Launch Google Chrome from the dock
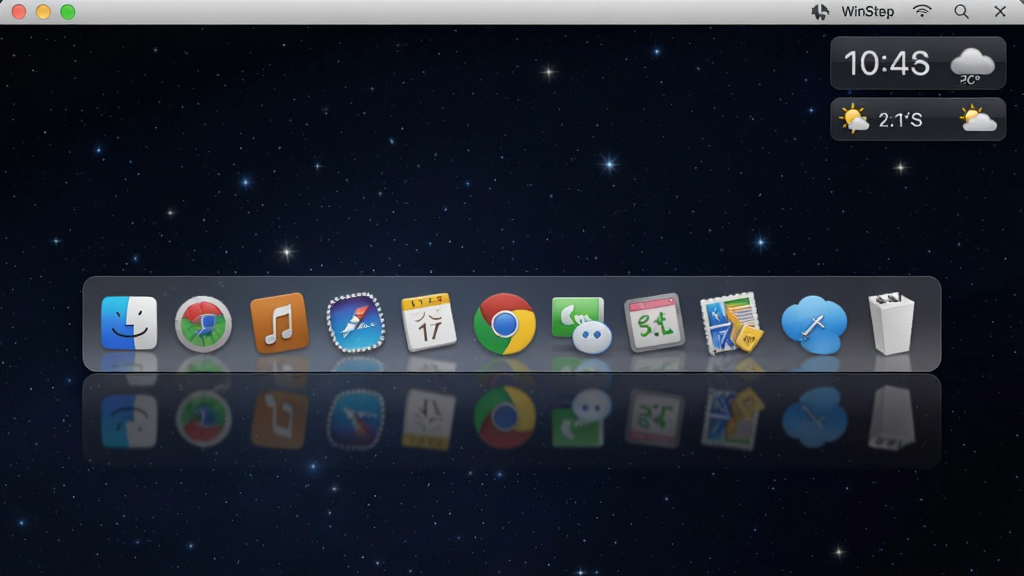The height and width of the screenshot is (576, 1024). click(504, 324)
